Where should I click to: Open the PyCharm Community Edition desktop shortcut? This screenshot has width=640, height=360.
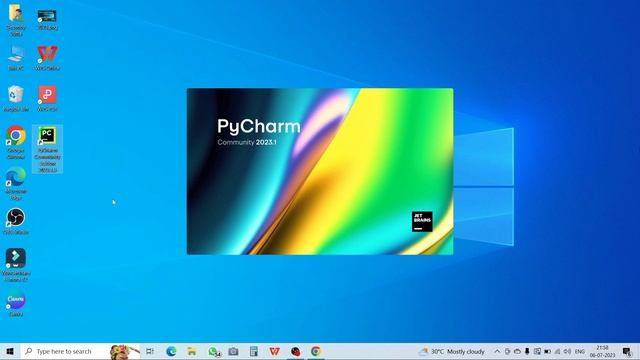tap(47, 149)
